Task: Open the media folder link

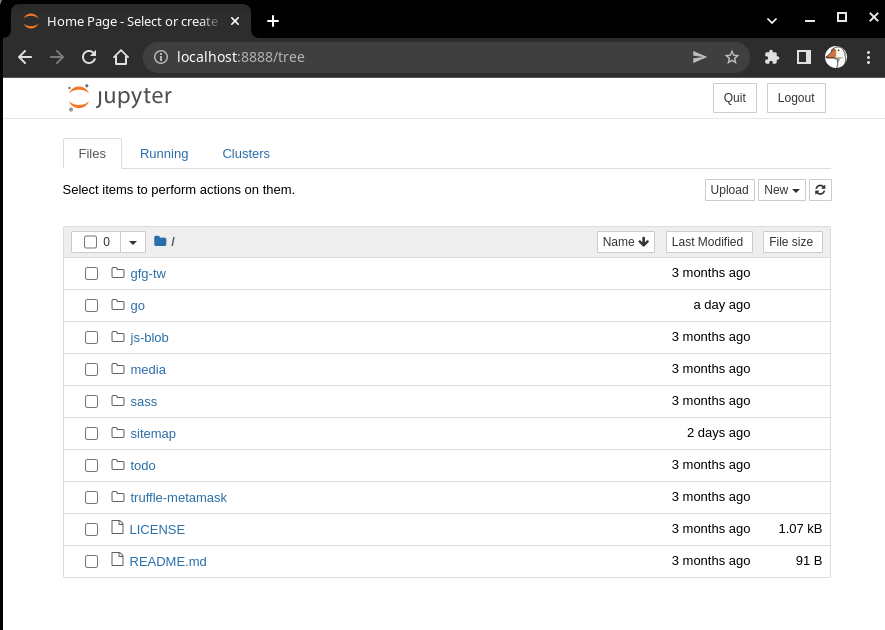Action: click(148, 370)
